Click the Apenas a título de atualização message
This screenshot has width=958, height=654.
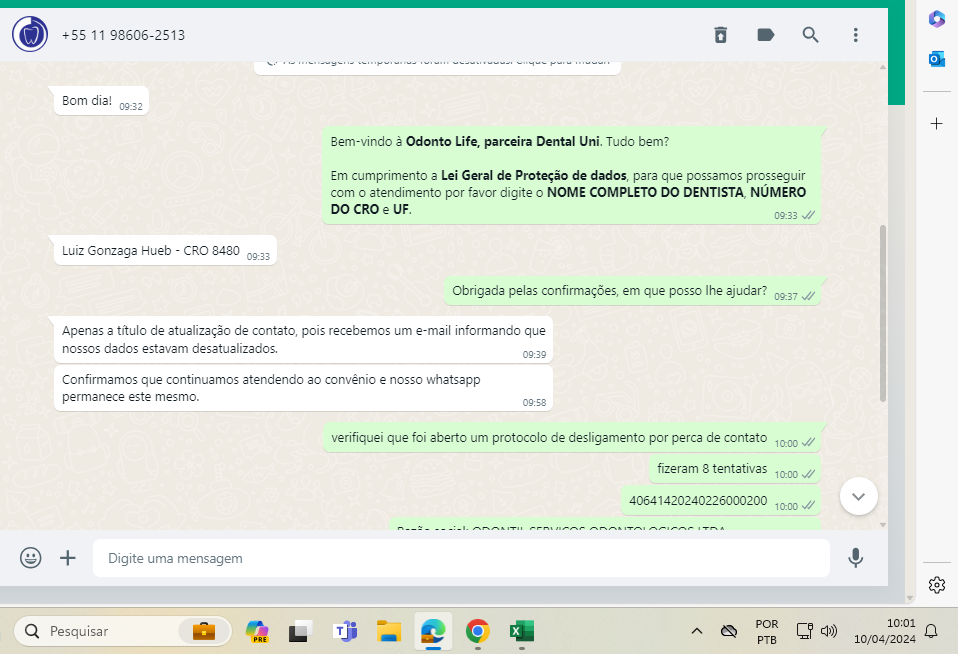[x=303, y=339]
